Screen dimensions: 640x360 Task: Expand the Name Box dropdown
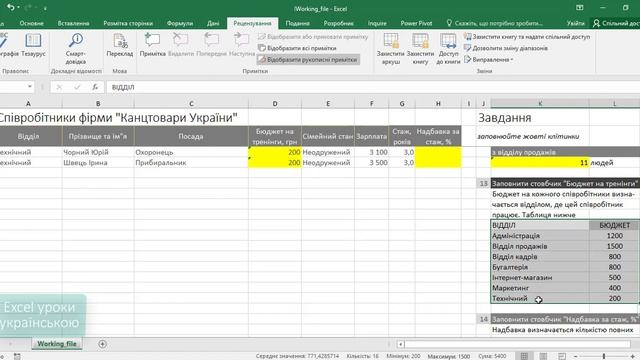coord(30,87)
